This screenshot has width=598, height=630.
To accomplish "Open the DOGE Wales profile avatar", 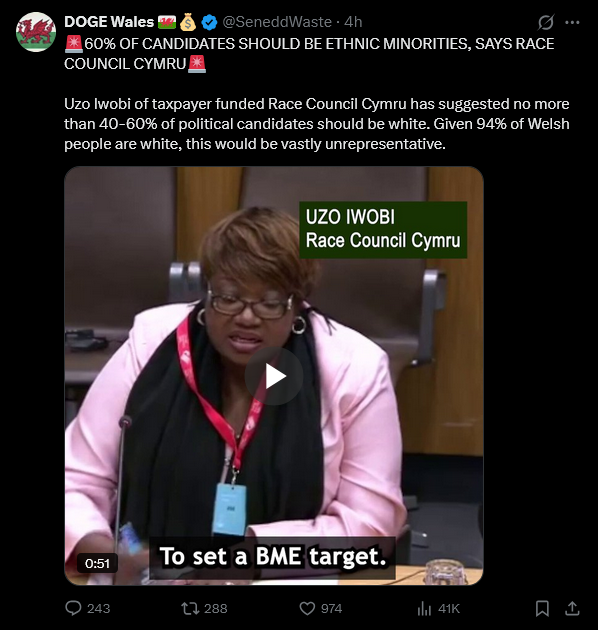I will (36, 32).
